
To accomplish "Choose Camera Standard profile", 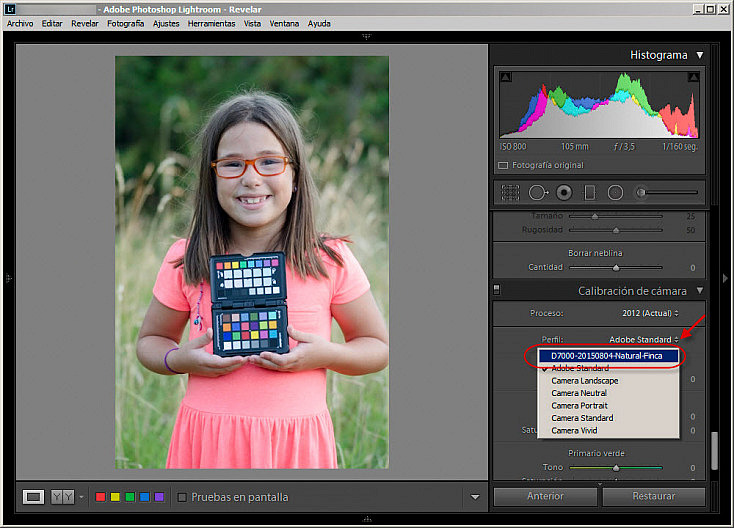I will pyautogui.click(x=608, y=418).
